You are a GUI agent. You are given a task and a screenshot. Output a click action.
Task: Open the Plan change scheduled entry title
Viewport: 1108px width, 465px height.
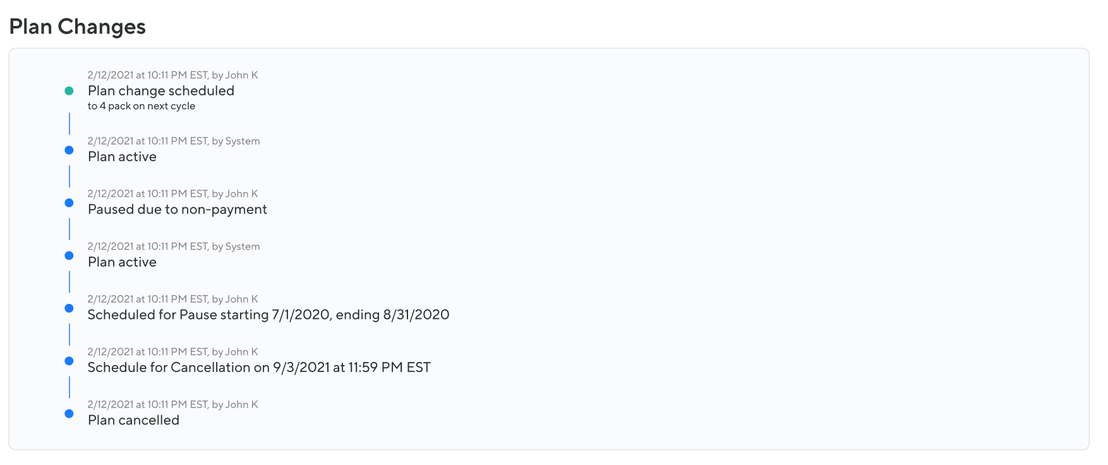click(161, 90)
